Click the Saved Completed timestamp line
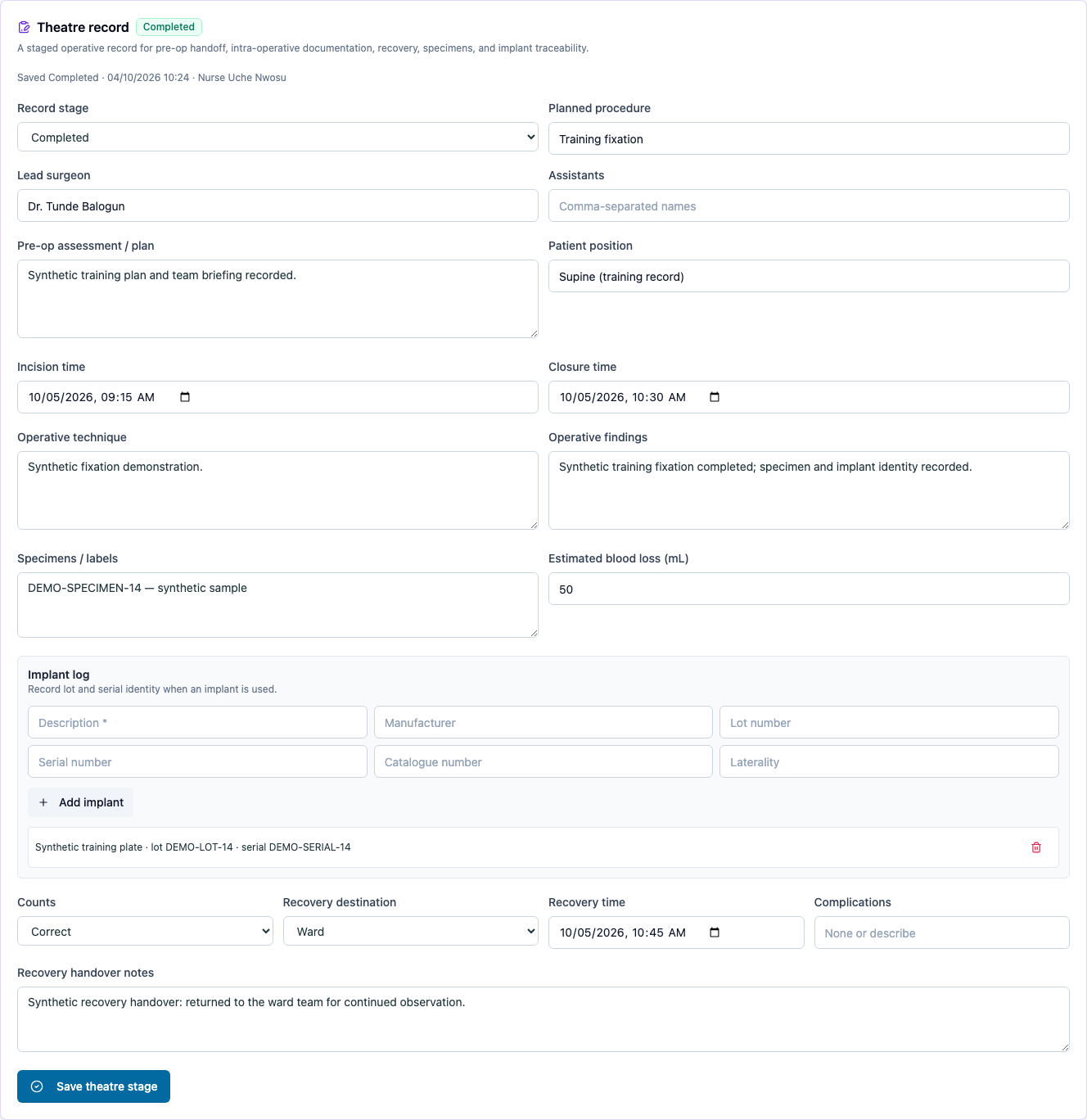 click(x=151, y=78)
